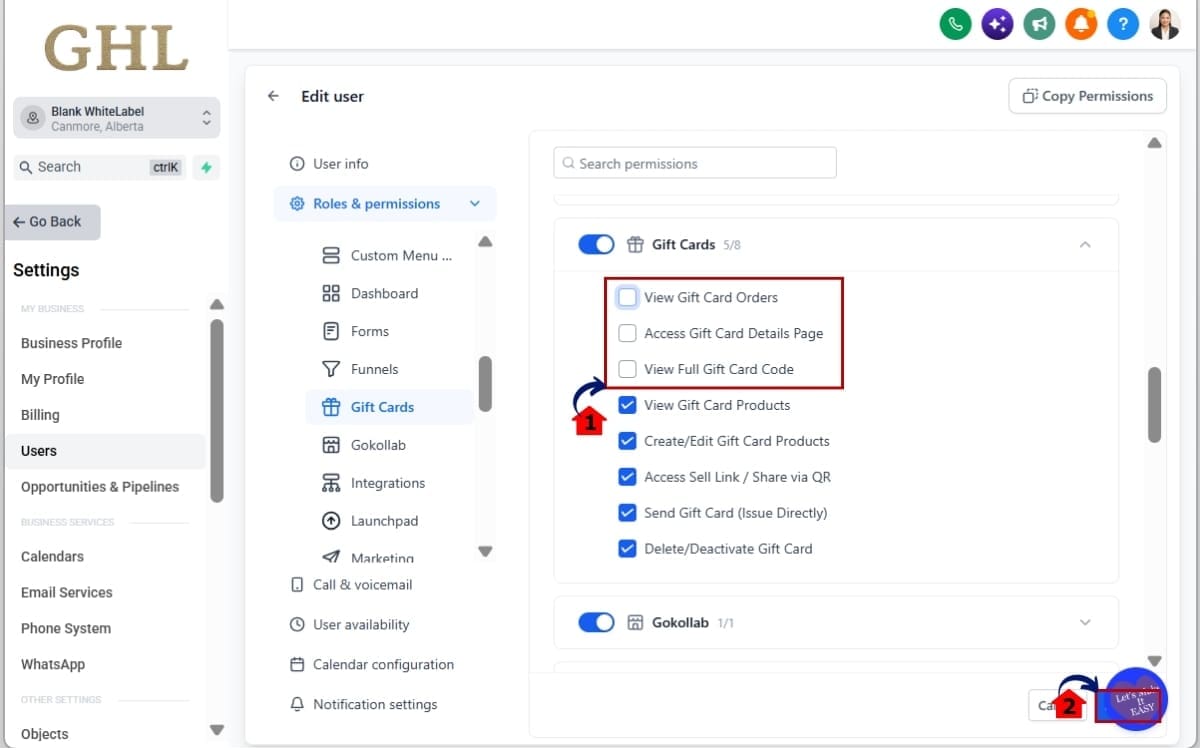Click the Dashboard grid icon

[x=331, y=293]
